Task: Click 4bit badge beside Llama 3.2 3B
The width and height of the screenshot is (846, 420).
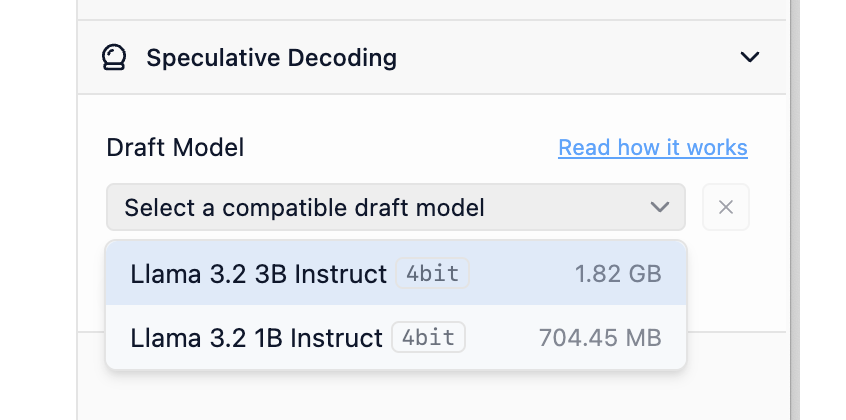Action: [432, 273]
